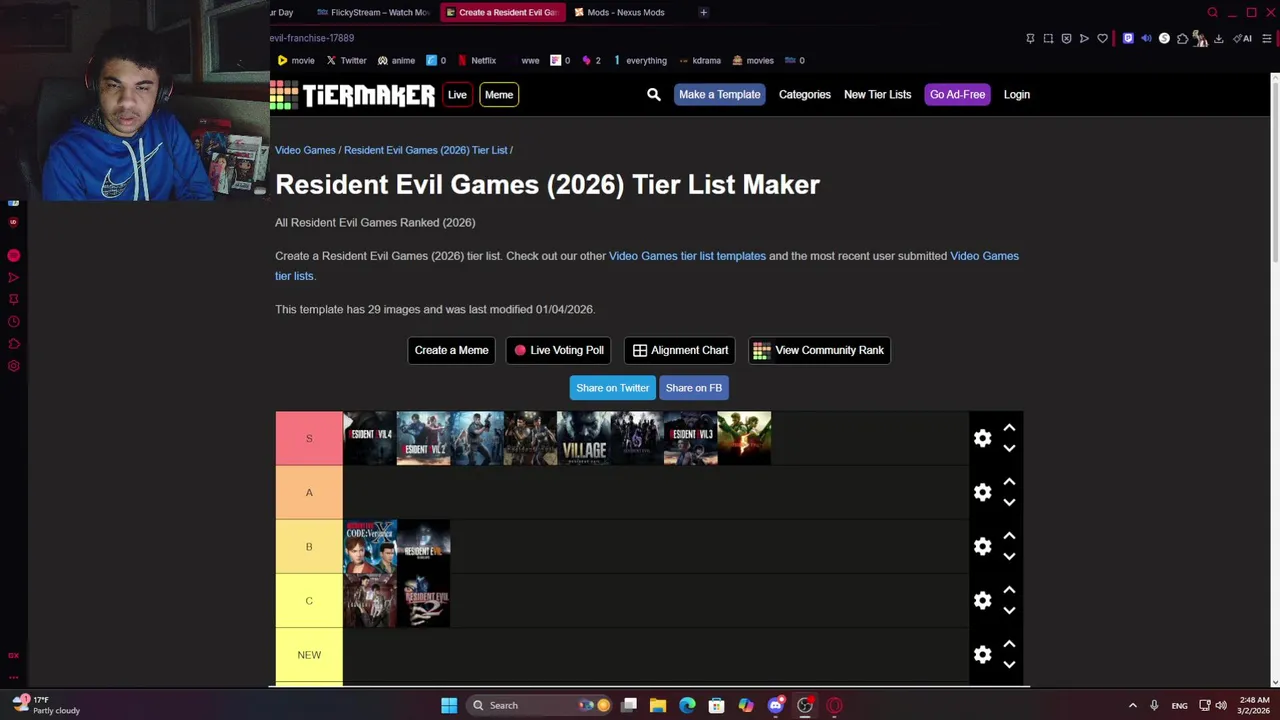Move C tier row up
Screen dimensions: 1280x720
click(x=1009, y=590)
